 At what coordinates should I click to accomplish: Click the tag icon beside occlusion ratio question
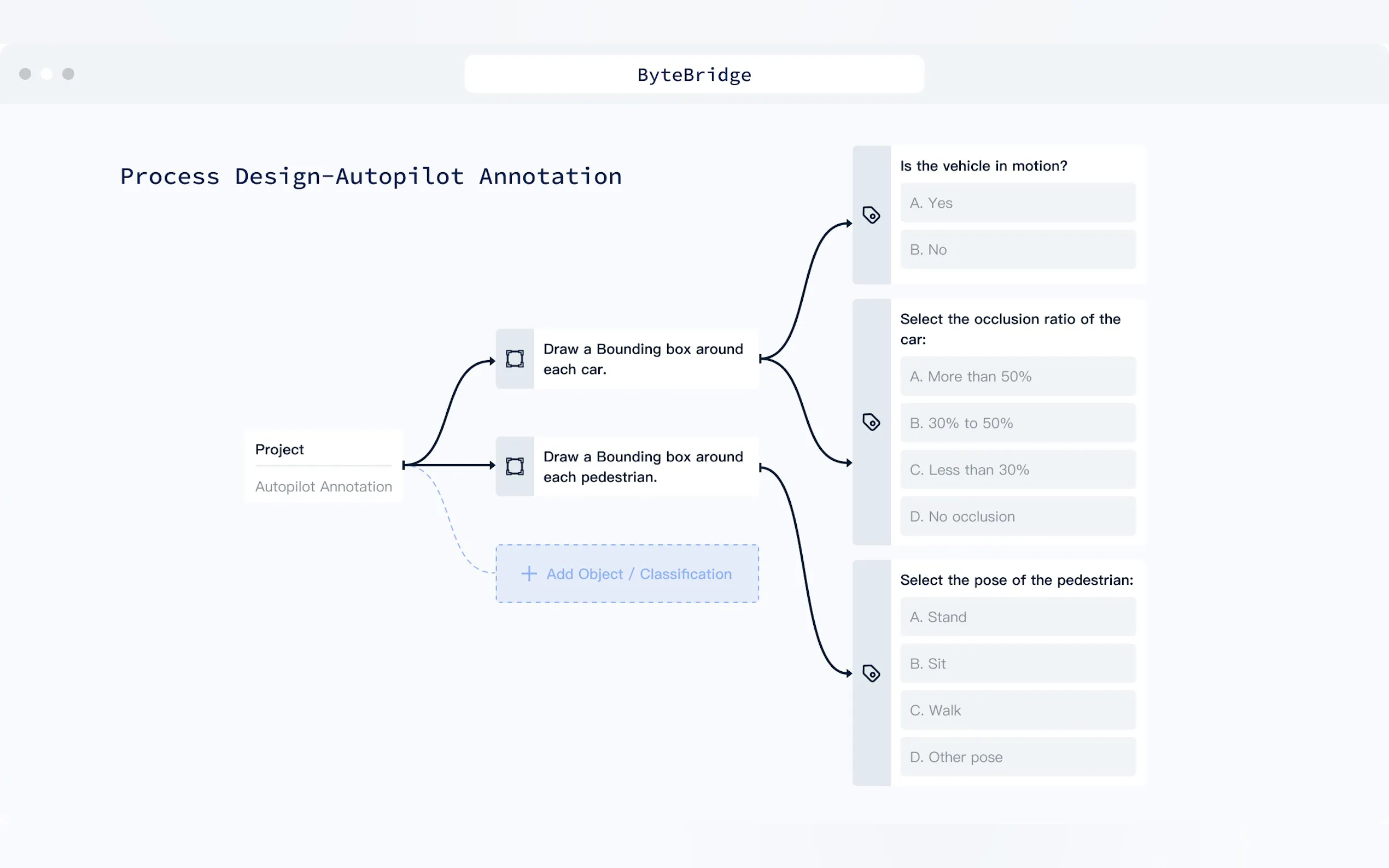point(871,422)
